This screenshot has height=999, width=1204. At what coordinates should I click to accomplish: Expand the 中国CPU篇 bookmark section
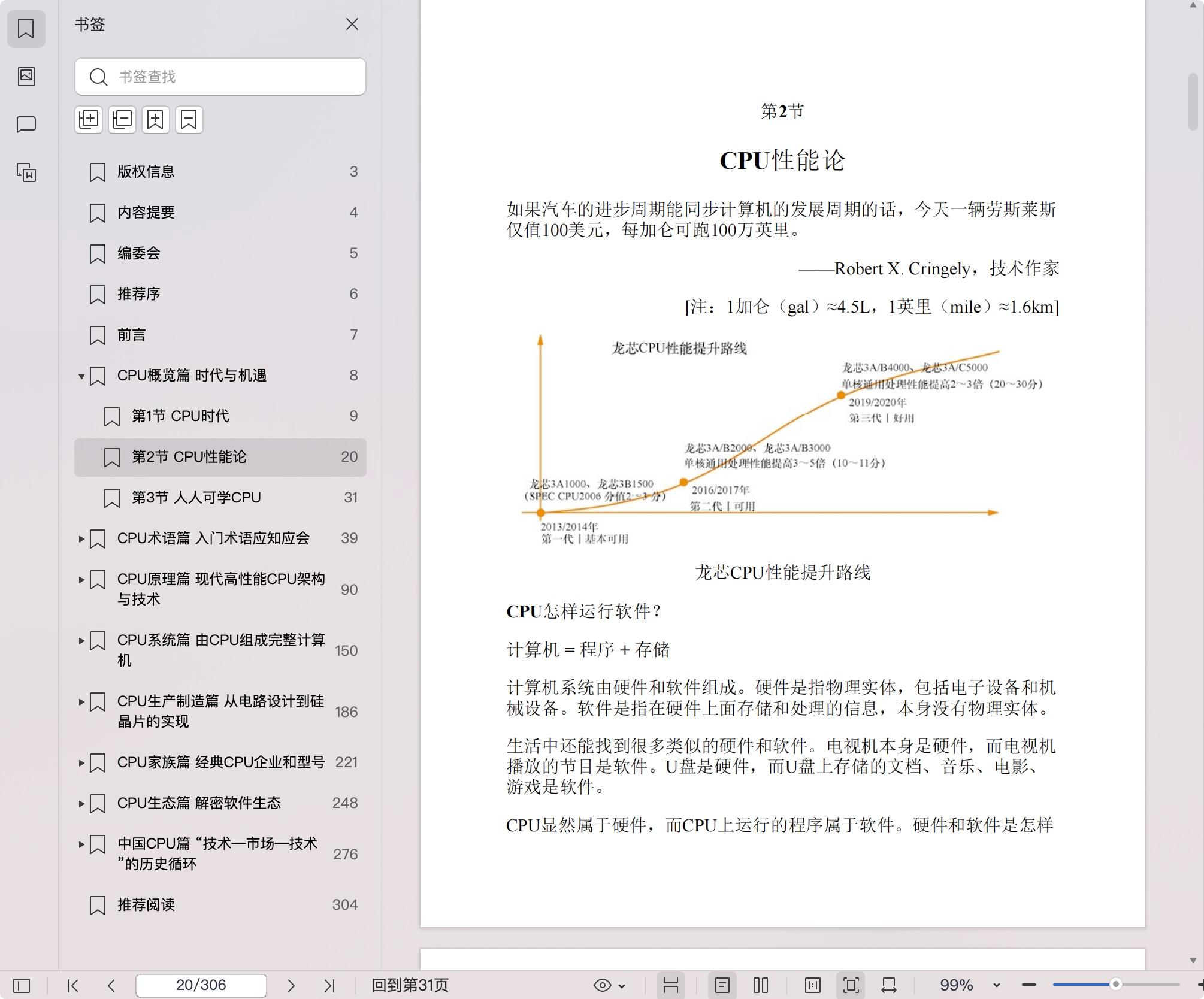pyautogui.click(x=81, y=844)
